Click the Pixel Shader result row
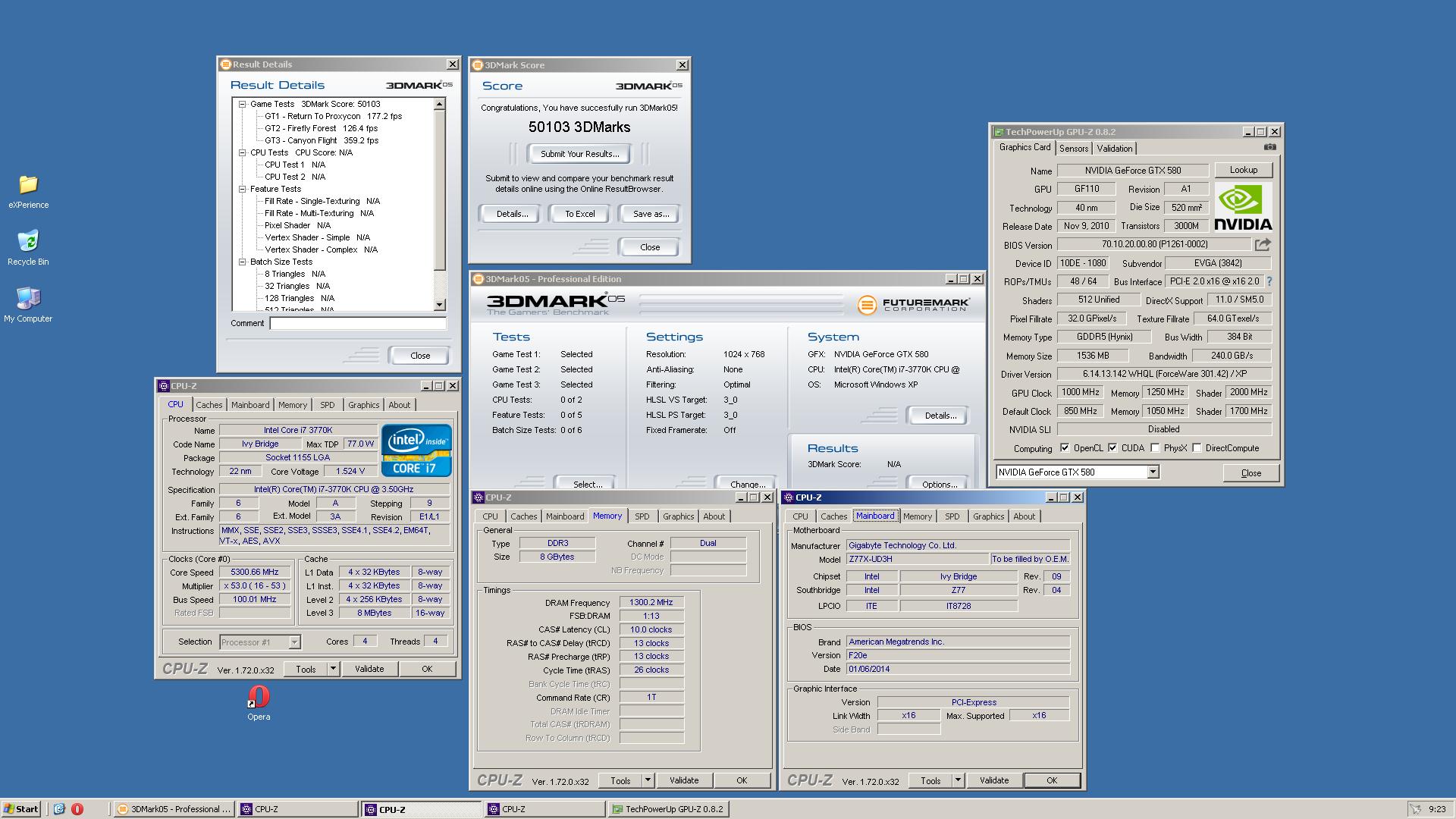The image size is (1456, 819). click(297, 226)
